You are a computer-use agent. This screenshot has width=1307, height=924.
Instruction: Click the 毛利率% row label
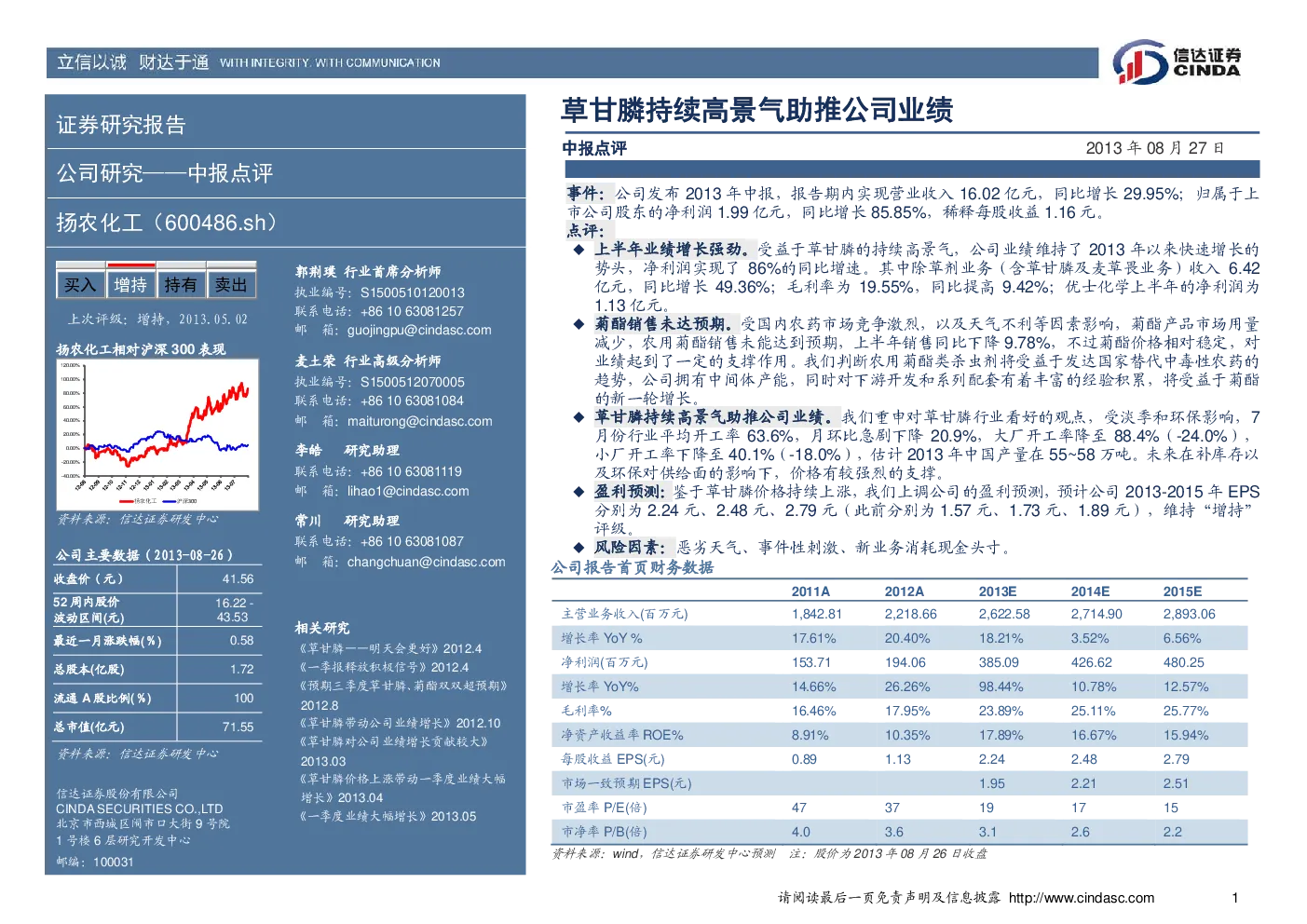coord(586,711)
